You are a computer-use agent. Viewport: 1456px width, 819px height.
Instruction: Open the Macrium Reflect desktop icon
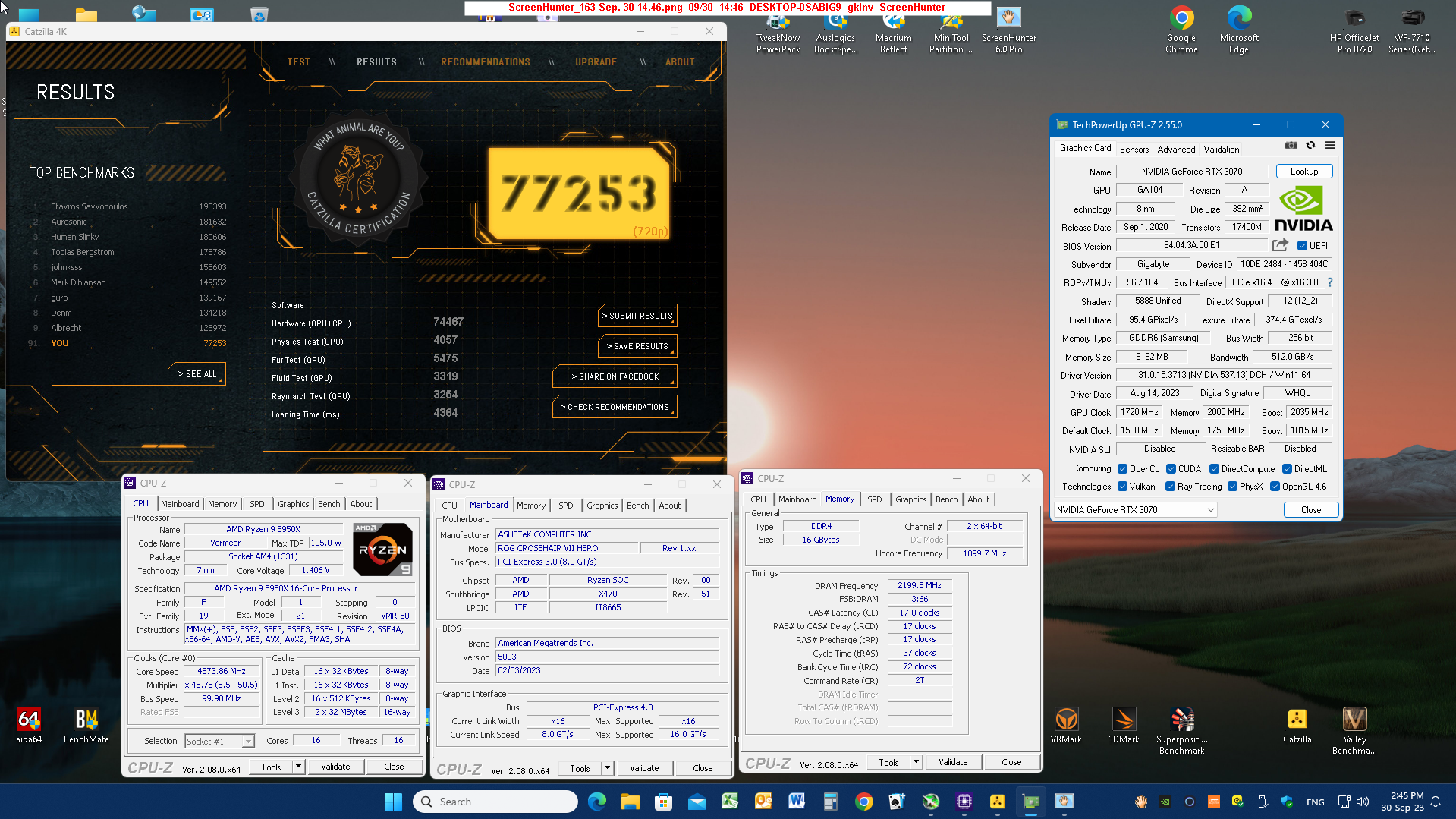click(x=894, y=30)
